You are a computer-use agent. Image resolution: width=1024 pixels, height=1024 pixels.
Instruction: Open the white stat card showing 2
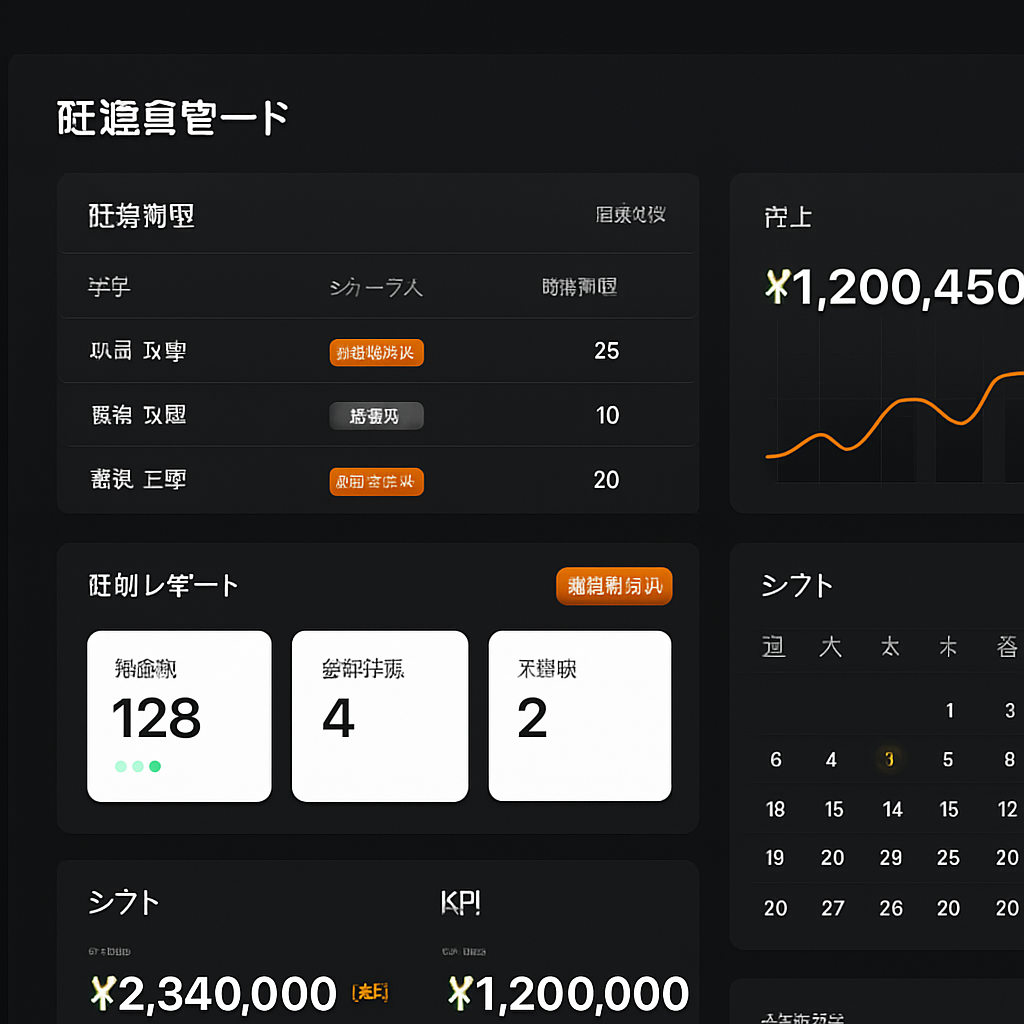click(580, 716)
